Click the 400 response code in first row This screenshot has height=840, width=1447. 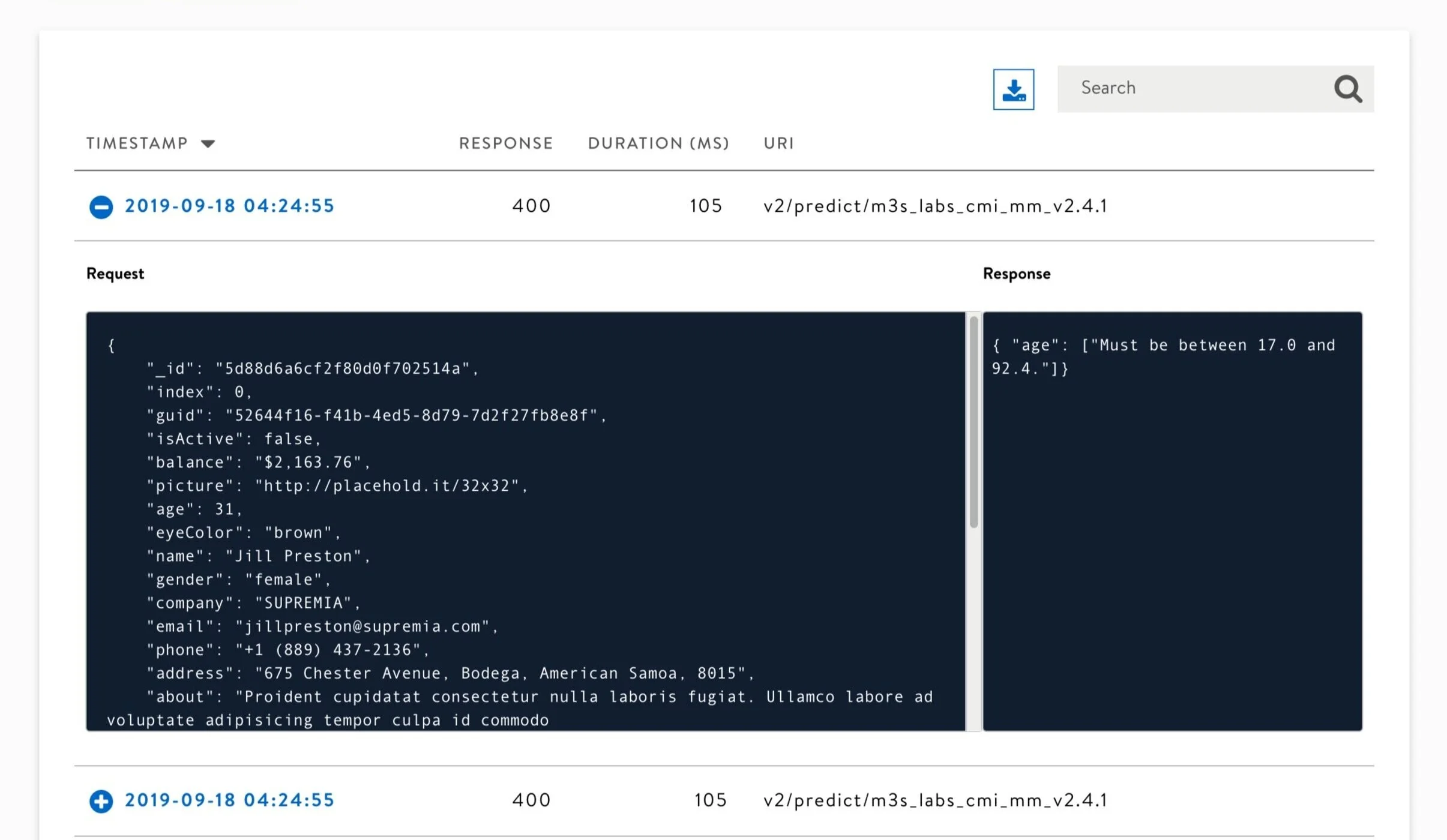[531, 206]
